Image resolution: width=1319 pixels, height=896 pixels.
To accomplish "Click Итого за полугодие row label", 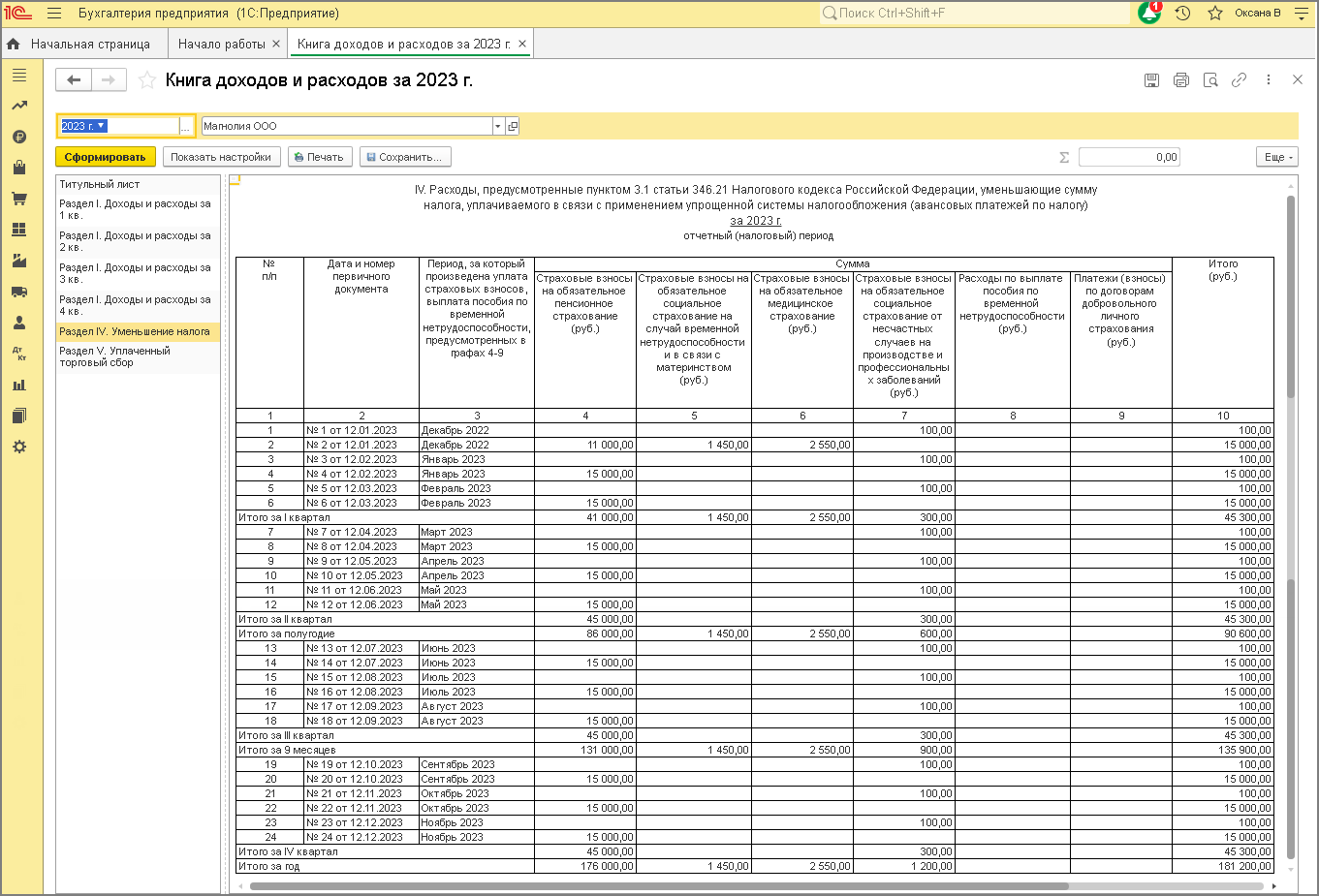I will tap(385, 633).
